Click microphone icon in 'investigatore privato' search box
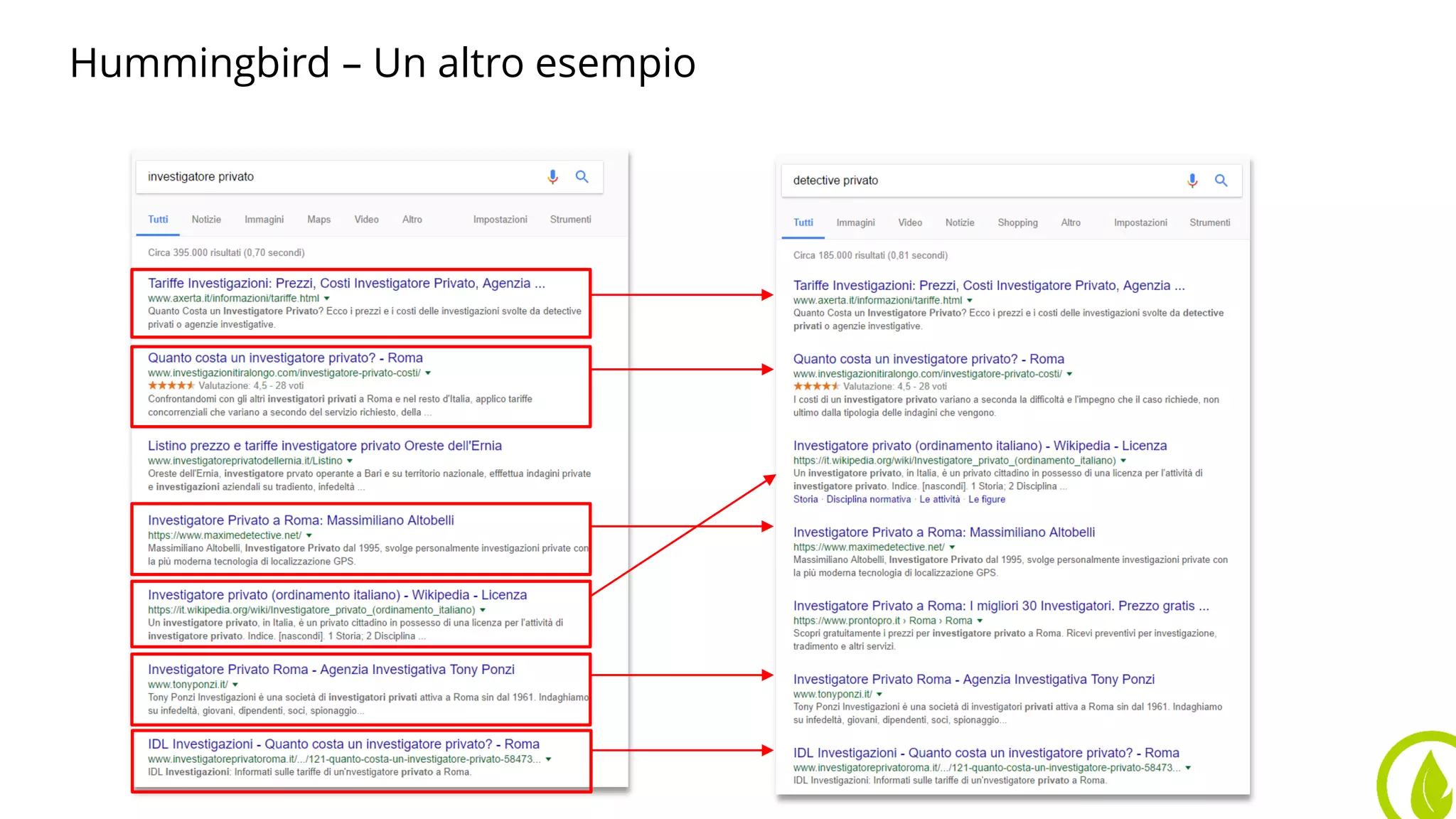Image resolution: width=1456 pixels, height=819 pixels. click(x=552, y=177)
